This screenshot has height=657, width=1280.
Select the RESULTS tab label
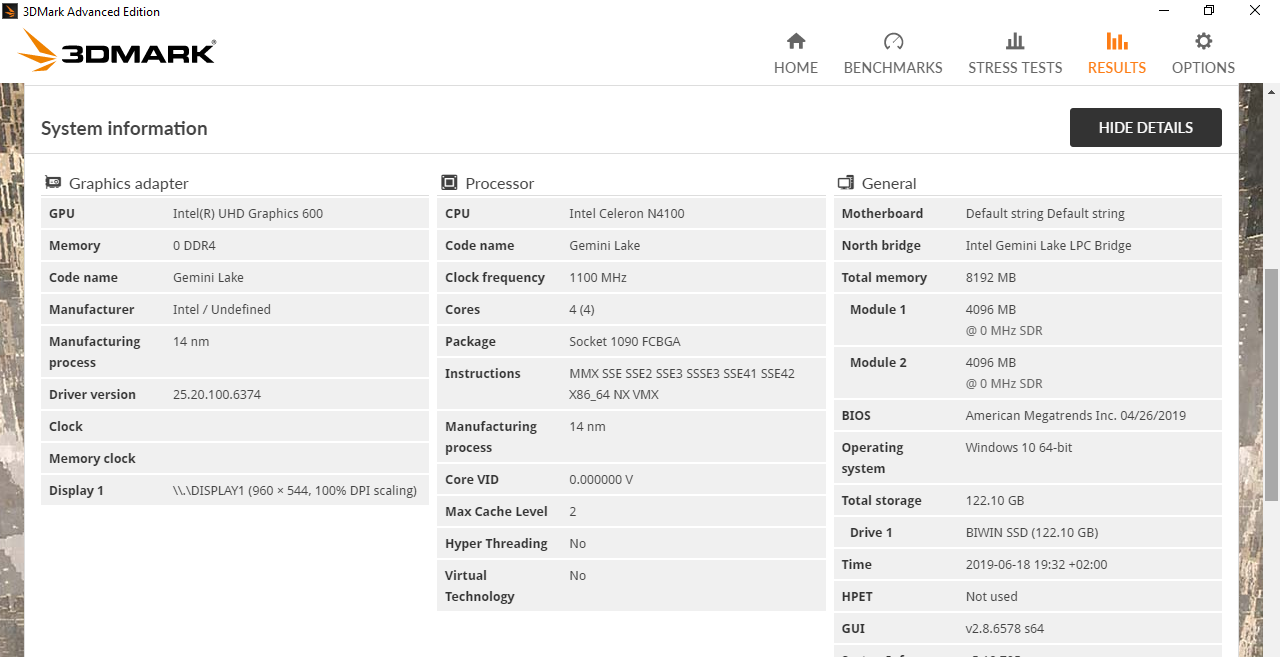[x=1117, y=68]
